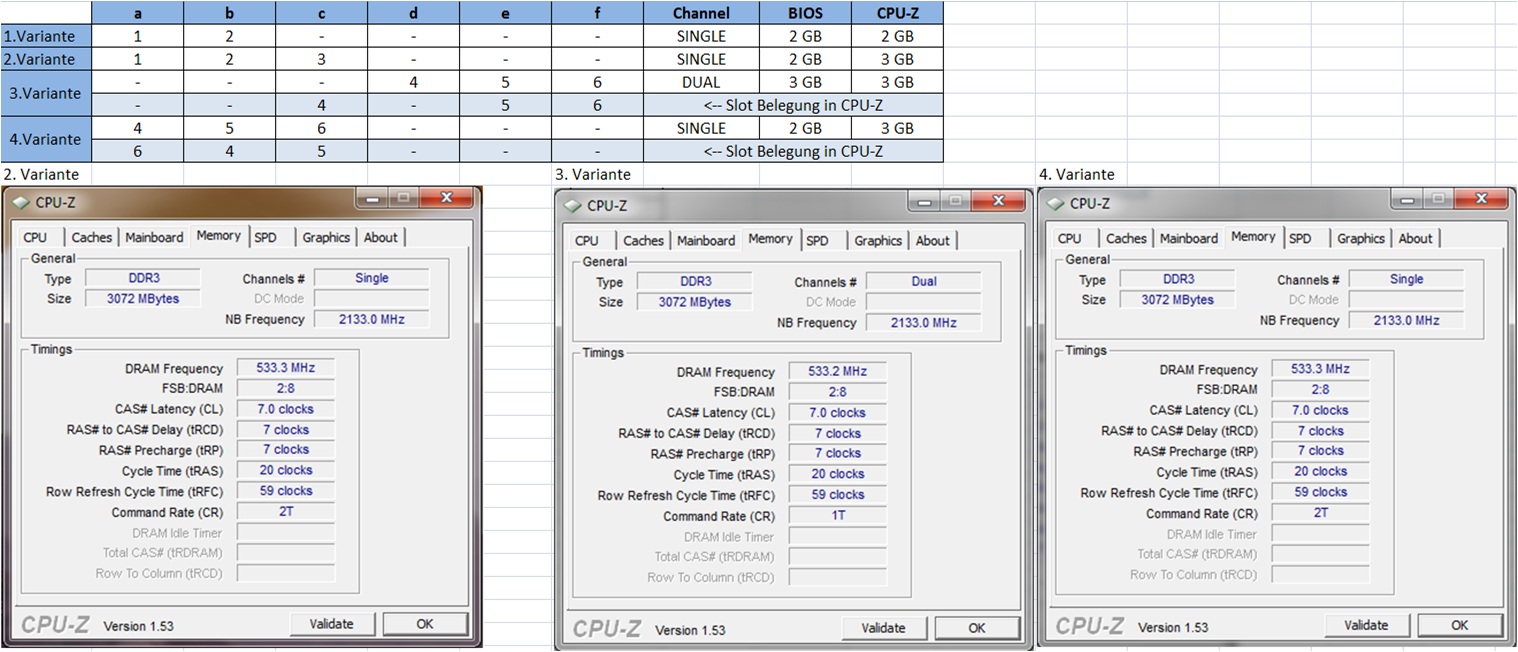Click NB Frequency field in 2. Variante window
The width and height of the screenshot is (1518, 652).
click(x=372, y=319)
